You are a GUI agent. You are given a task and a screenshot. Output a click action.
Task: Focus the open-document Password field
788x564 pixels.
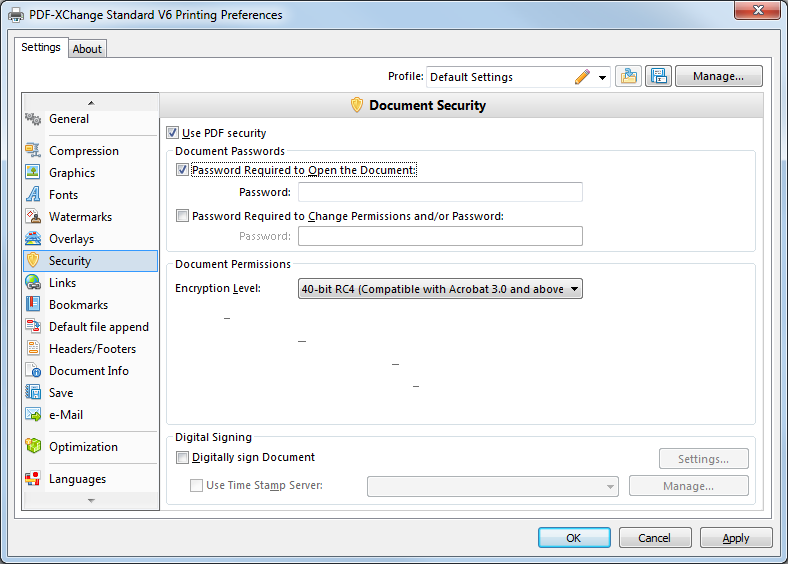[x=440, y=192]
